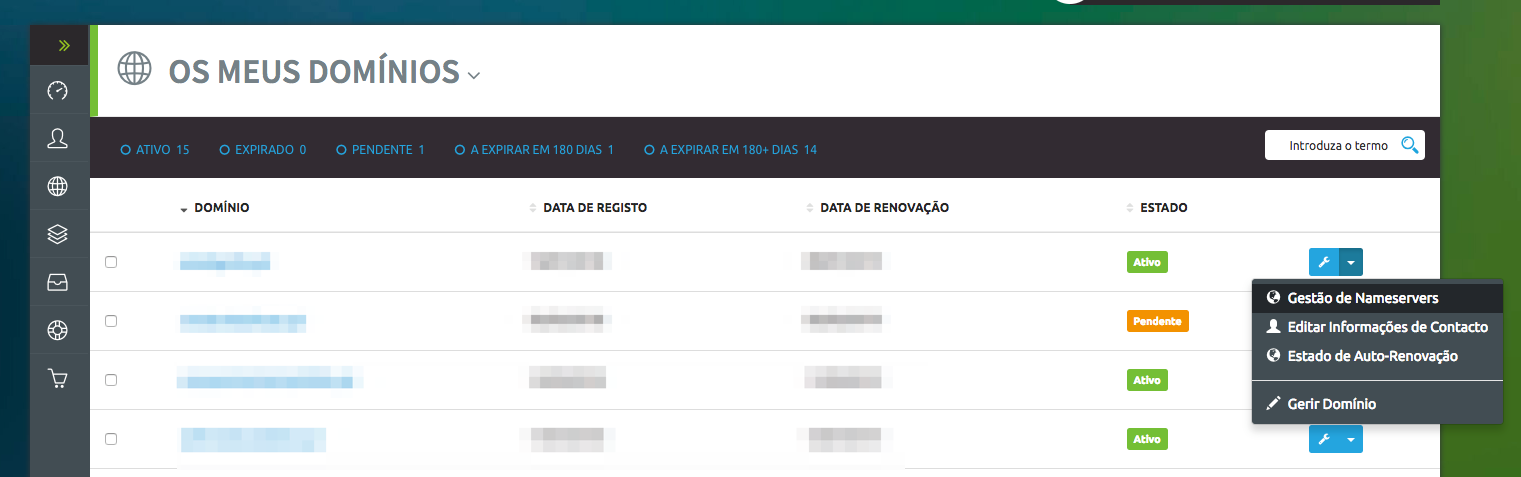The width and height of the screenshot is (1521, 477).
Task: Sort the table by Data de Registo
Action: click(x=594, y=208)
